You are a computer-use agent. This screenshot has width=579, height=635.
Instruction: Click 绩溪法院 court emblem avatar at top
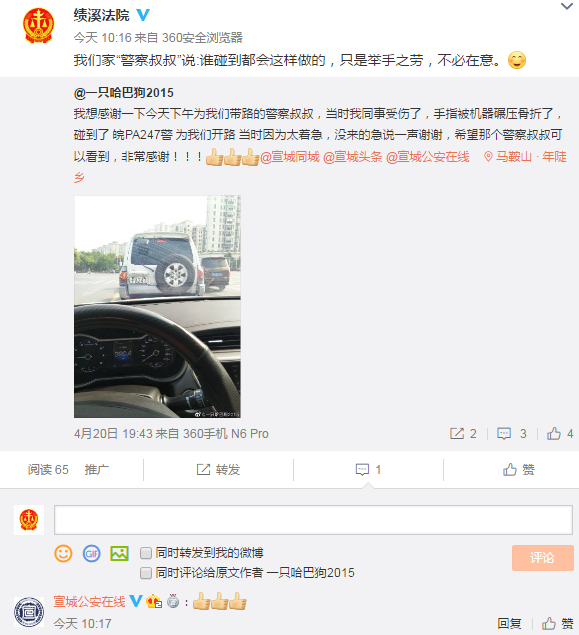(x=38, y=26)
